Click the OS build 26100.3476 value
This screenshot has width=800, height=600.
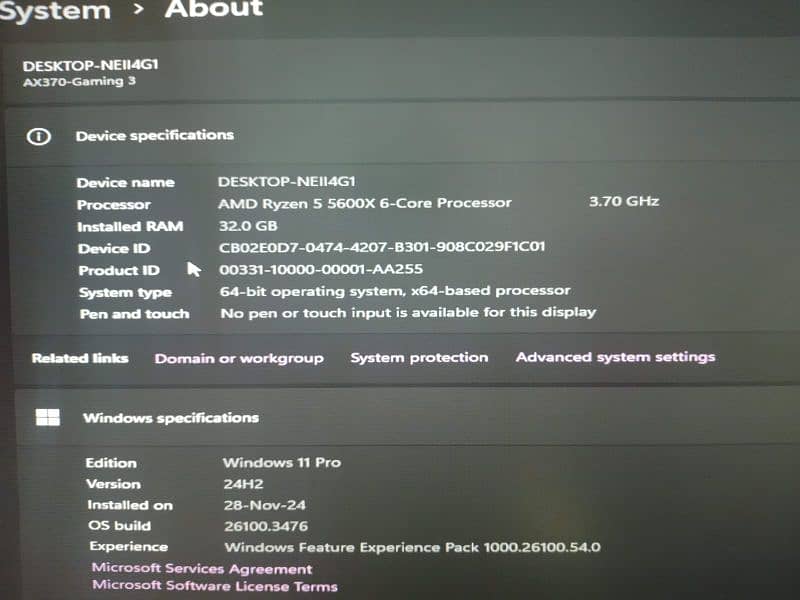point(266,526)
